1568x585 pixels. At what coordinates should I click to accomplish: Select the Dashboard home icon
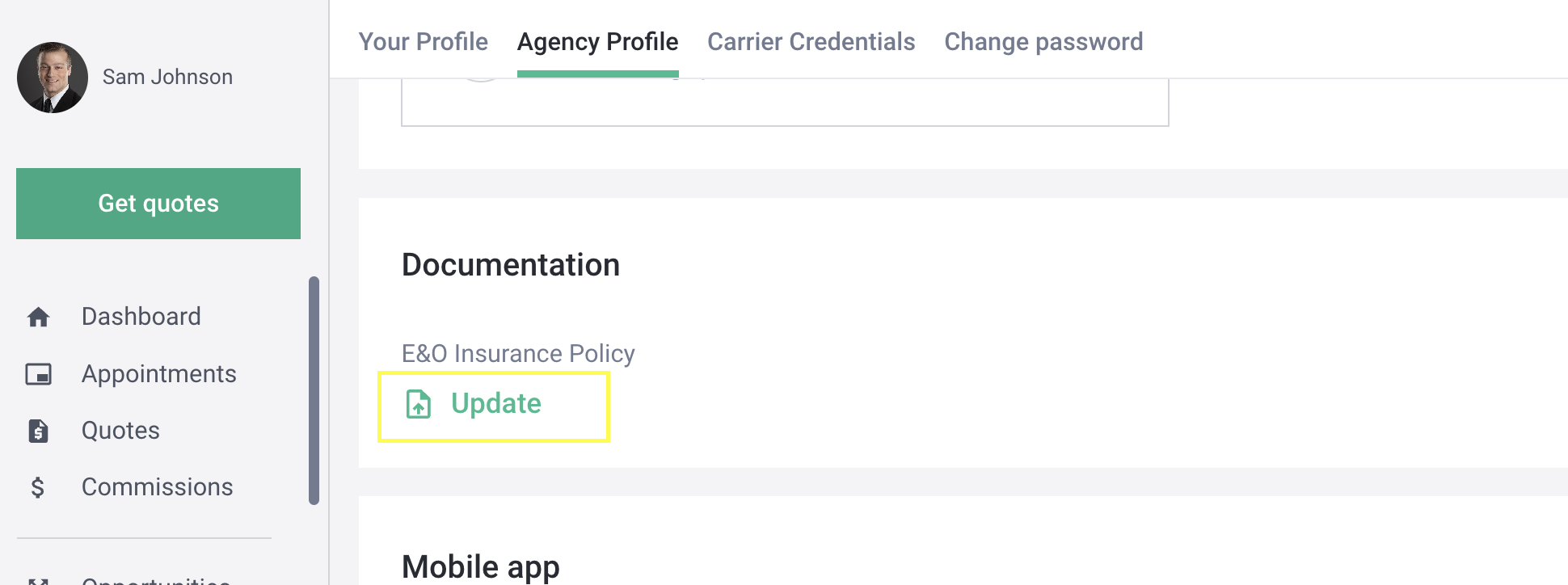tap(39, 316)
